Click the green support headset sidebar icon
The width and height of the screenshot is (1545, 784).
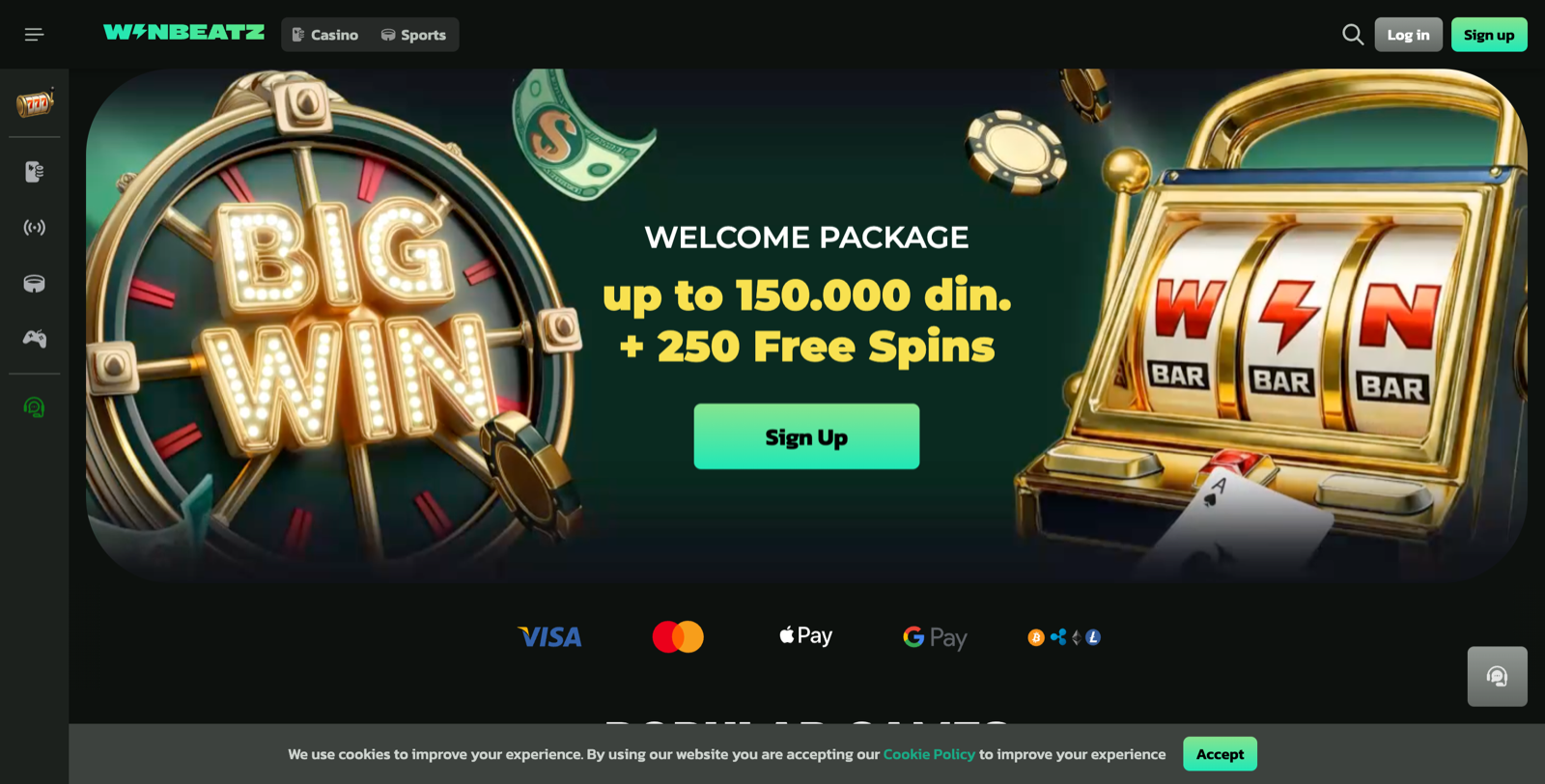pos(35,407)
